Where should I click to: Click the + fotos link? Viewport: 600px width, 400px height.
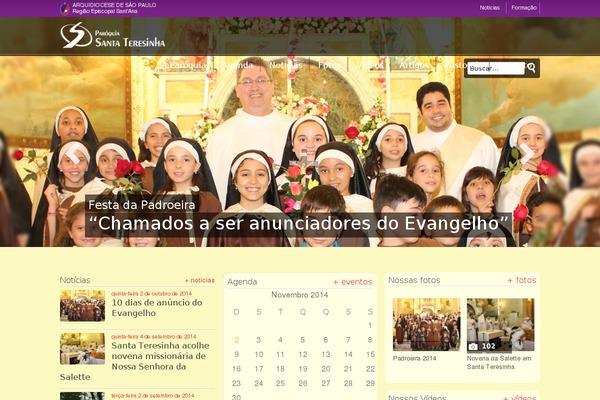coord(522,280)
